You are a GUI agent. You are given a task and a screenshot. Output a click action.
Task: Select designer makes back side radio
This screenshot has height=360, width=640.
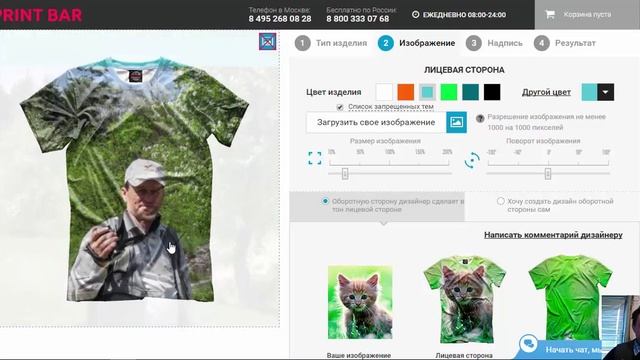[x=325, y=201]
